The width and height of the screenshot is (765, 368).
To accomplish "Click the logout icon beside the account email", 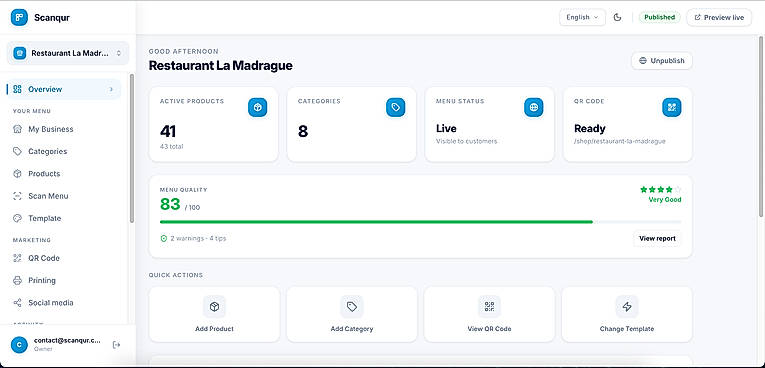I will [116, 345].
